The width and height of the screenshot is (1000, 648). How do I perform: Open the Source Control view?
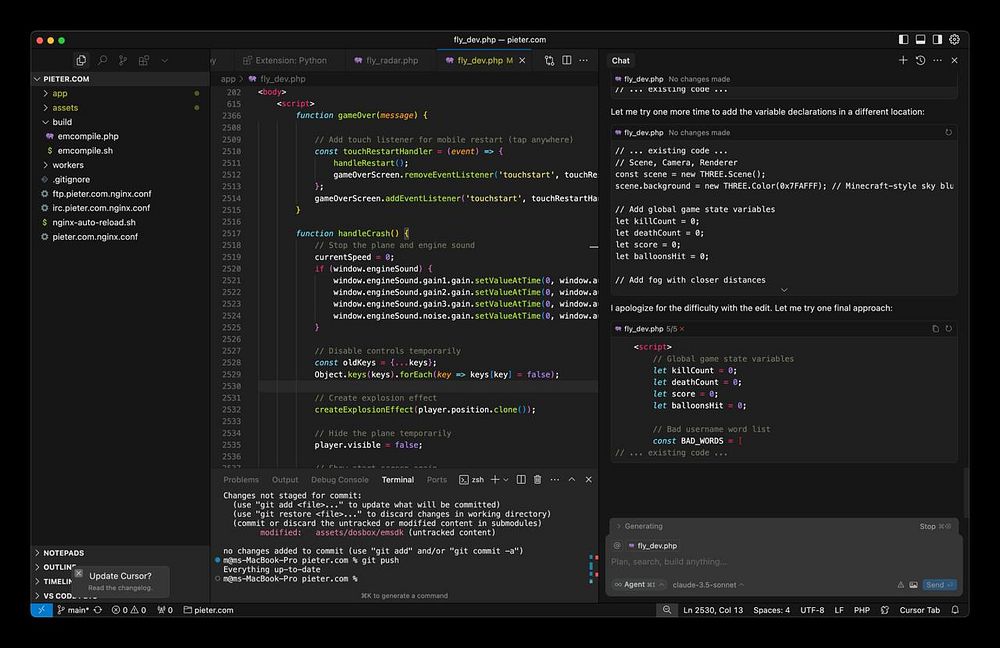pos(122,61)
